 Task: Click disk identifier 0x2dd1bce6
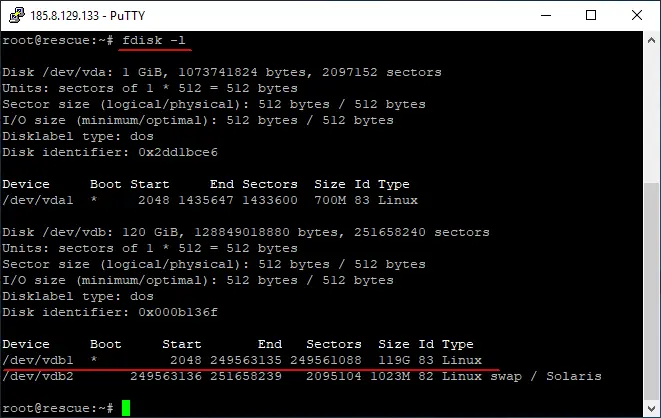(x=178, y=152)
